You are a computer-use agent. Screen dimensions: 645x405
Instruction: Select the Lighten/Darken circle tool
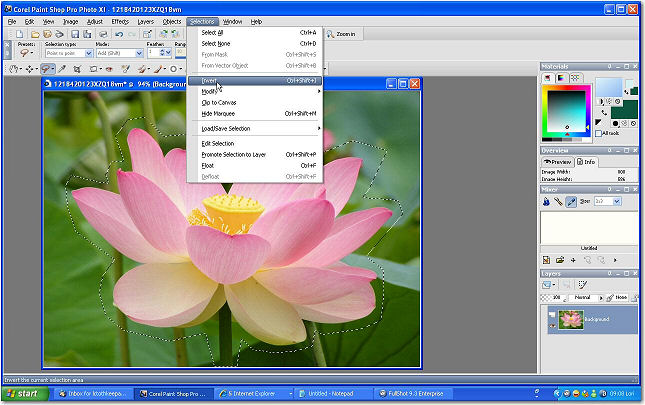(174, 69)
